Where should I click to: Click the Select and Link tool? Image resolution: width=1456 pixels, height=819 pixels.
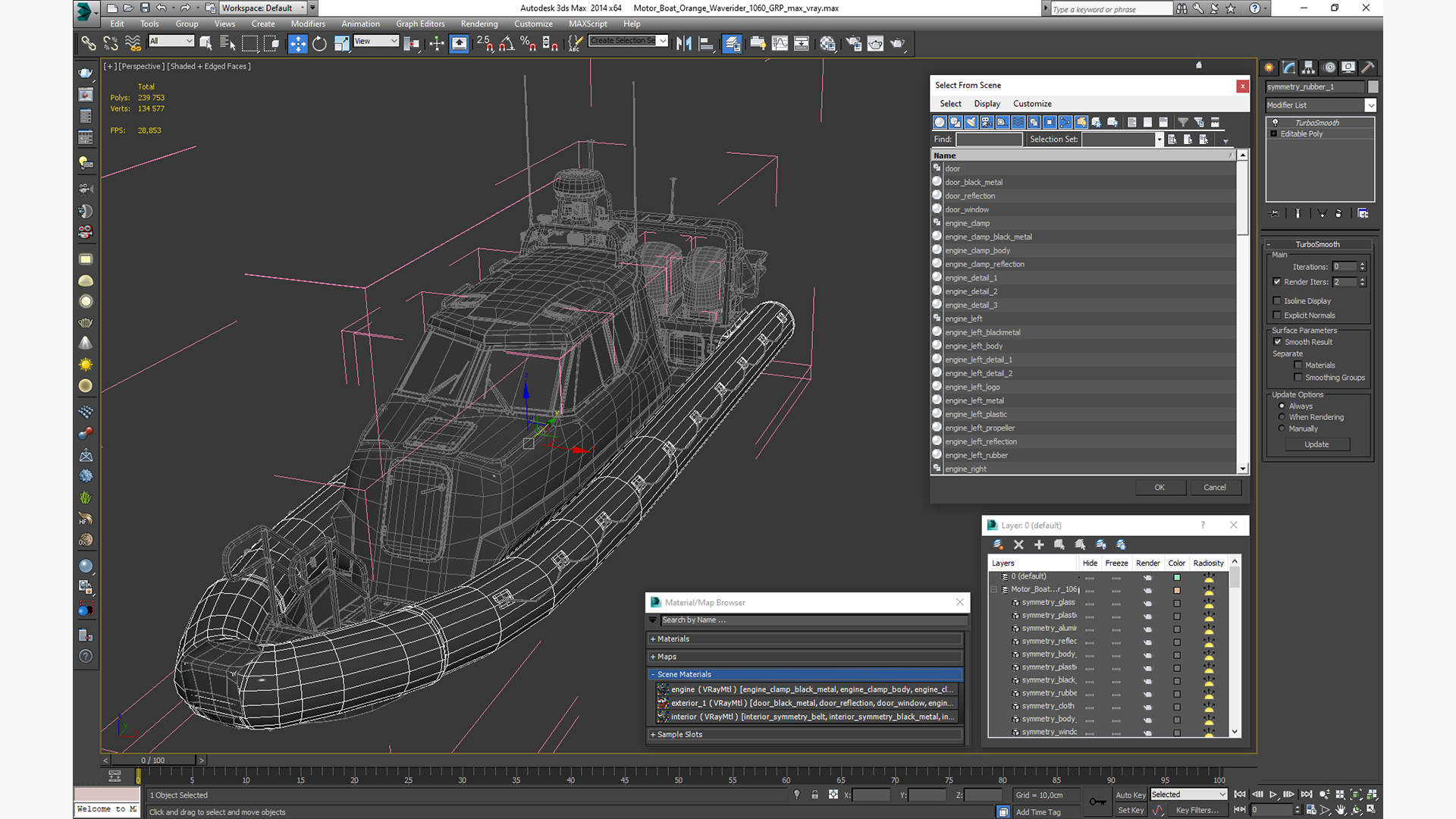click(89, 43)
